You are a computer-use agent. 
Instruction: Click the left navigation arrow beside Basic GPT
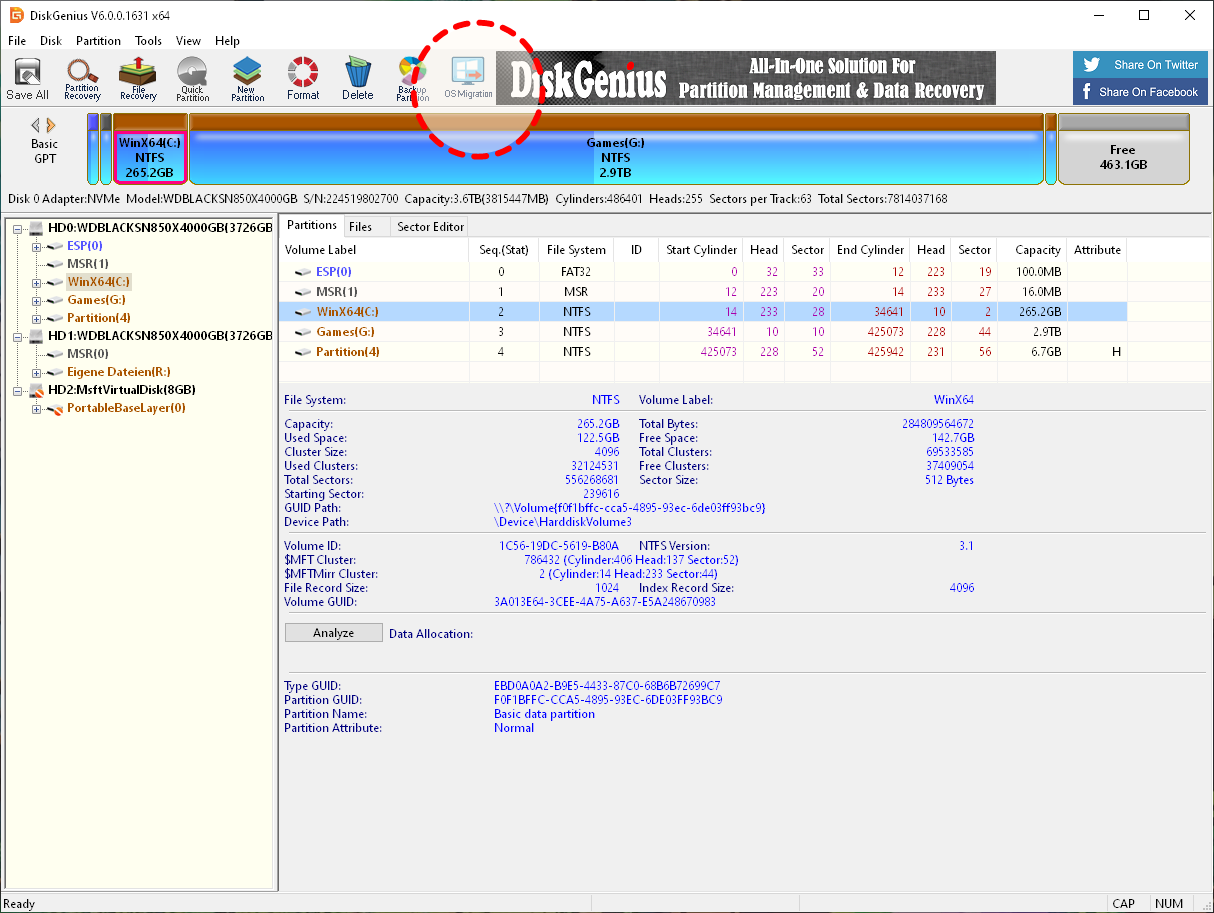click(38, 125)
